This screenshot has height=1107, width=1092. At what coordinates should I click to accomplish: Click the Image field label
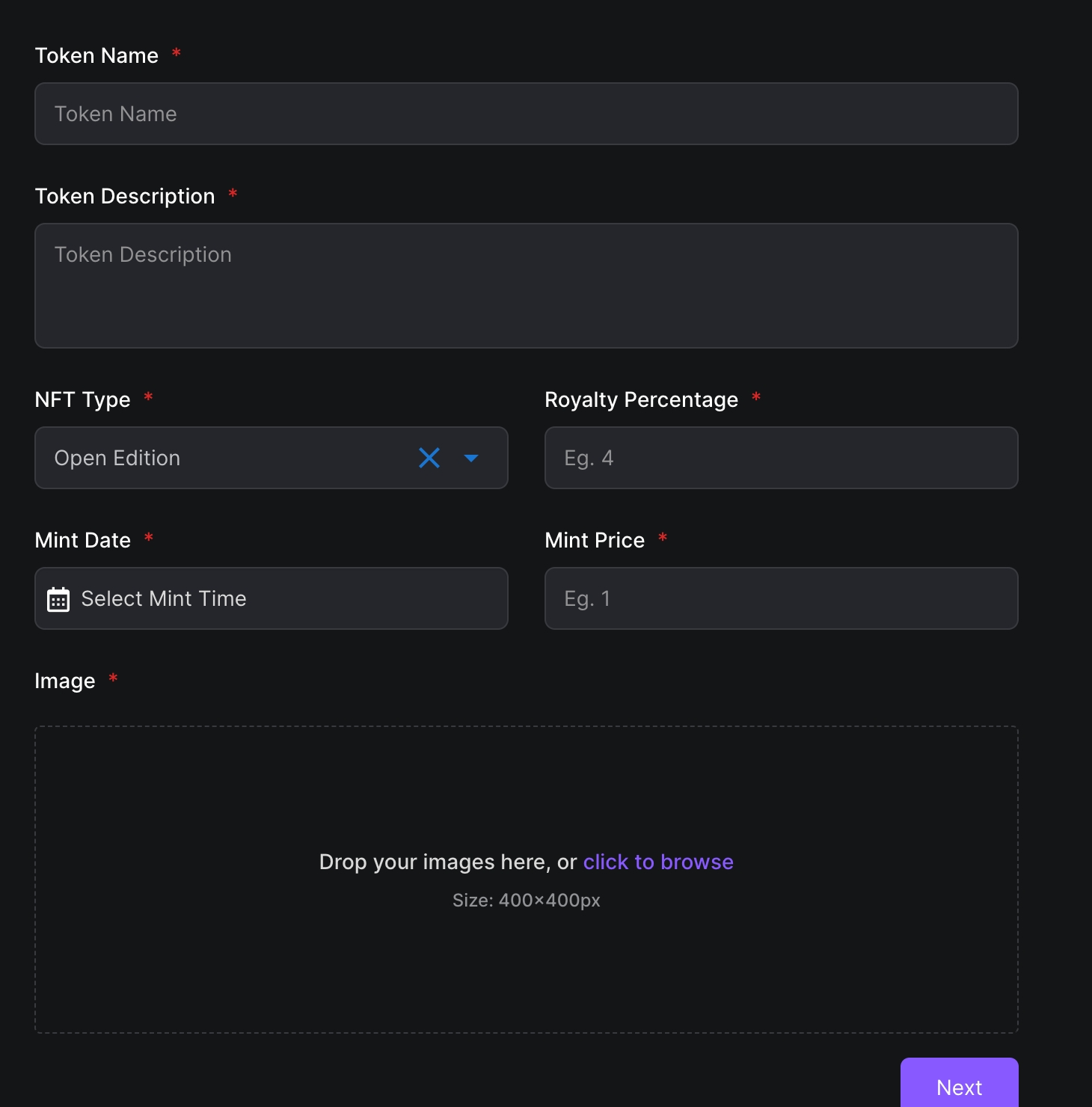tap(65, 681)
